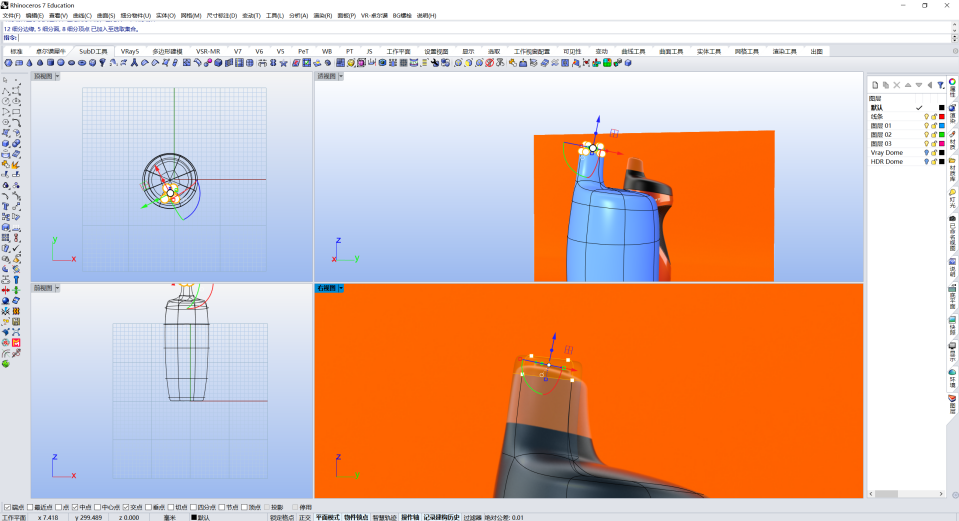Move layer down arrow icon
Image resolution: width=959 pixels, height=521 pixels.
919,85
